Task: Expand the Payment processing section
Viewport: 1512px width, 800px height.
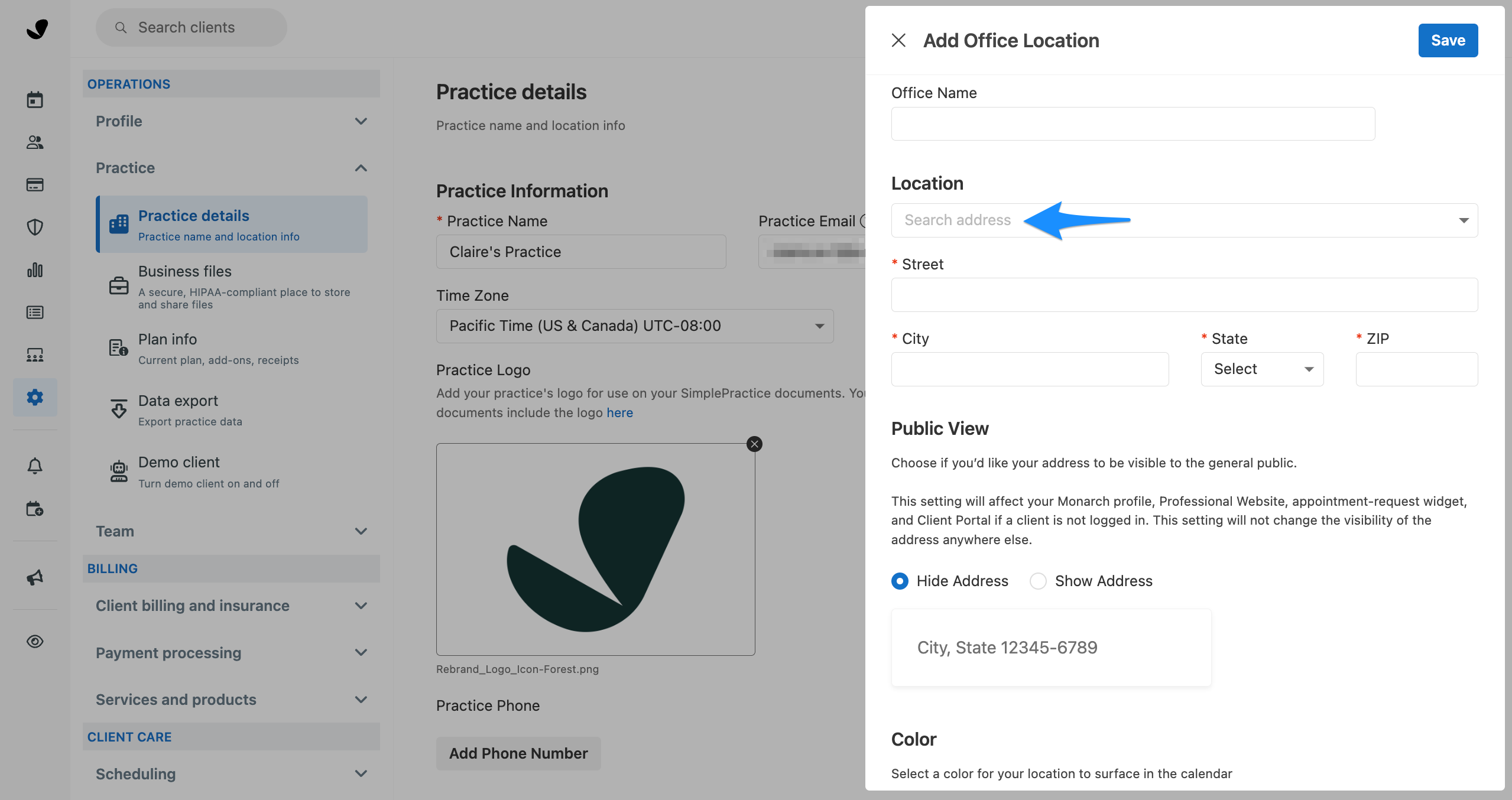Action: 231,652
